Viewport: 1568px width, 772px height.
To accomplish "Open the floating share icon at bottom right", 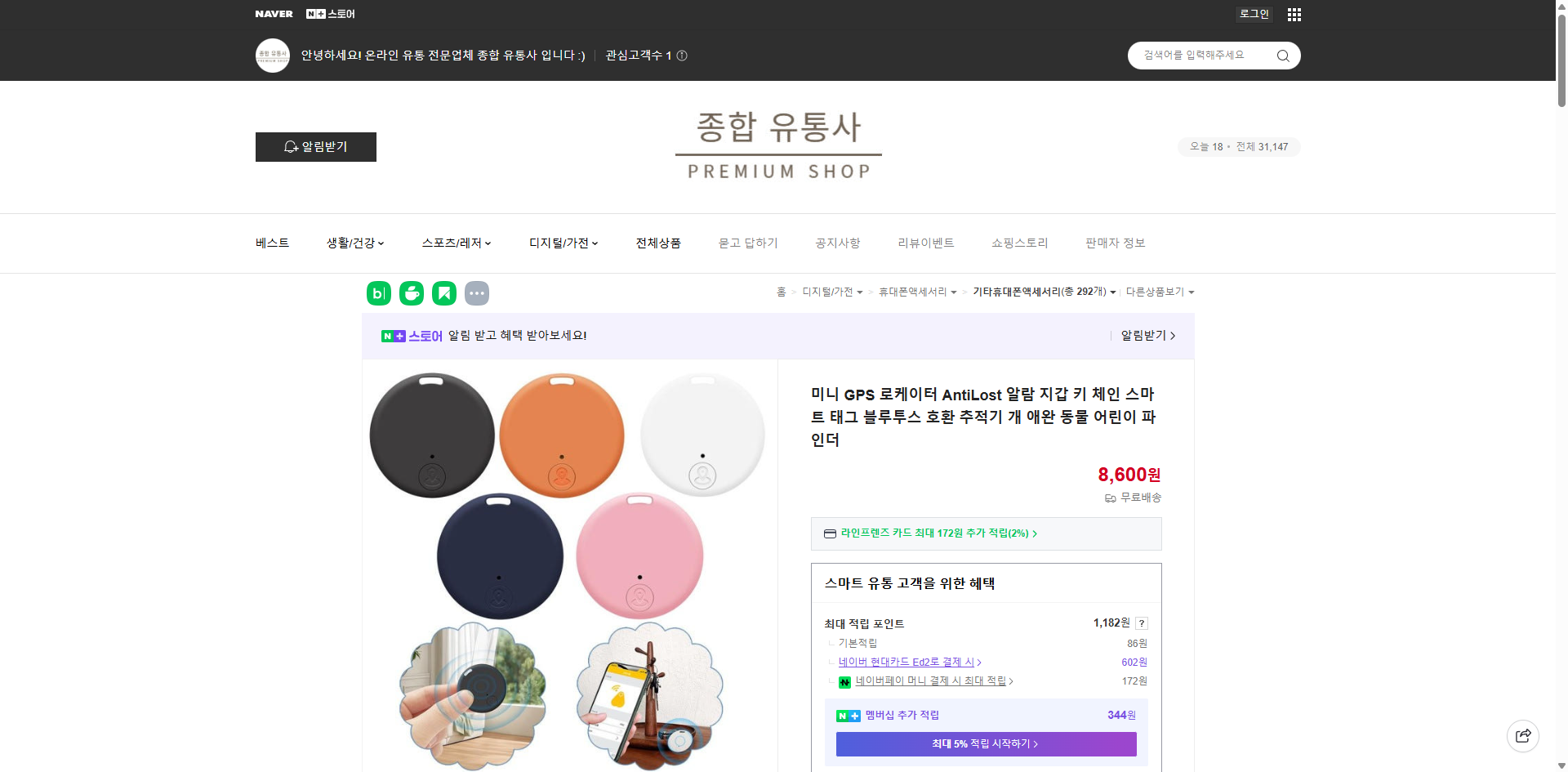I will (1523, 735).
